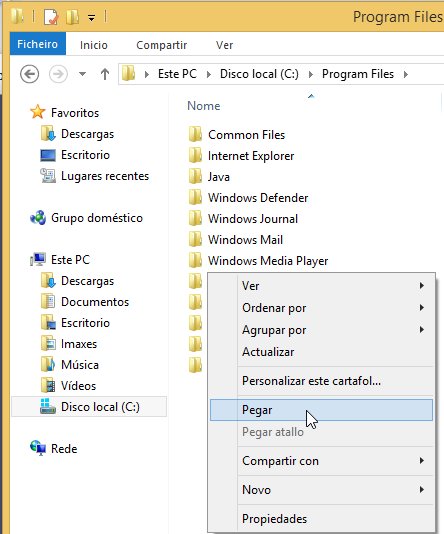Image resolution: width=444 pixels, height=534 pixels.
Task: Click the Disco local (C:) drive icon
Action: pyautogui.click(x=48, y=406)
